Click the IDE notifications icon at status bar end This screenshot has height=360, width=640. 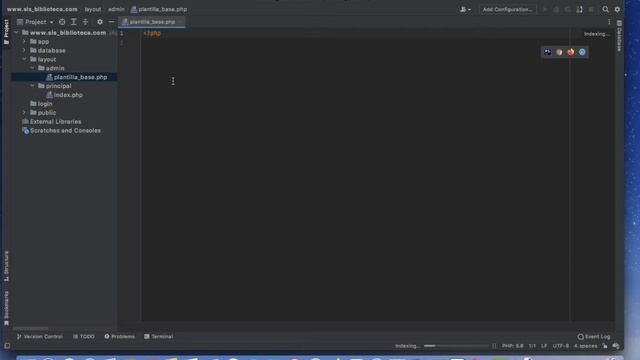[616, 346]
